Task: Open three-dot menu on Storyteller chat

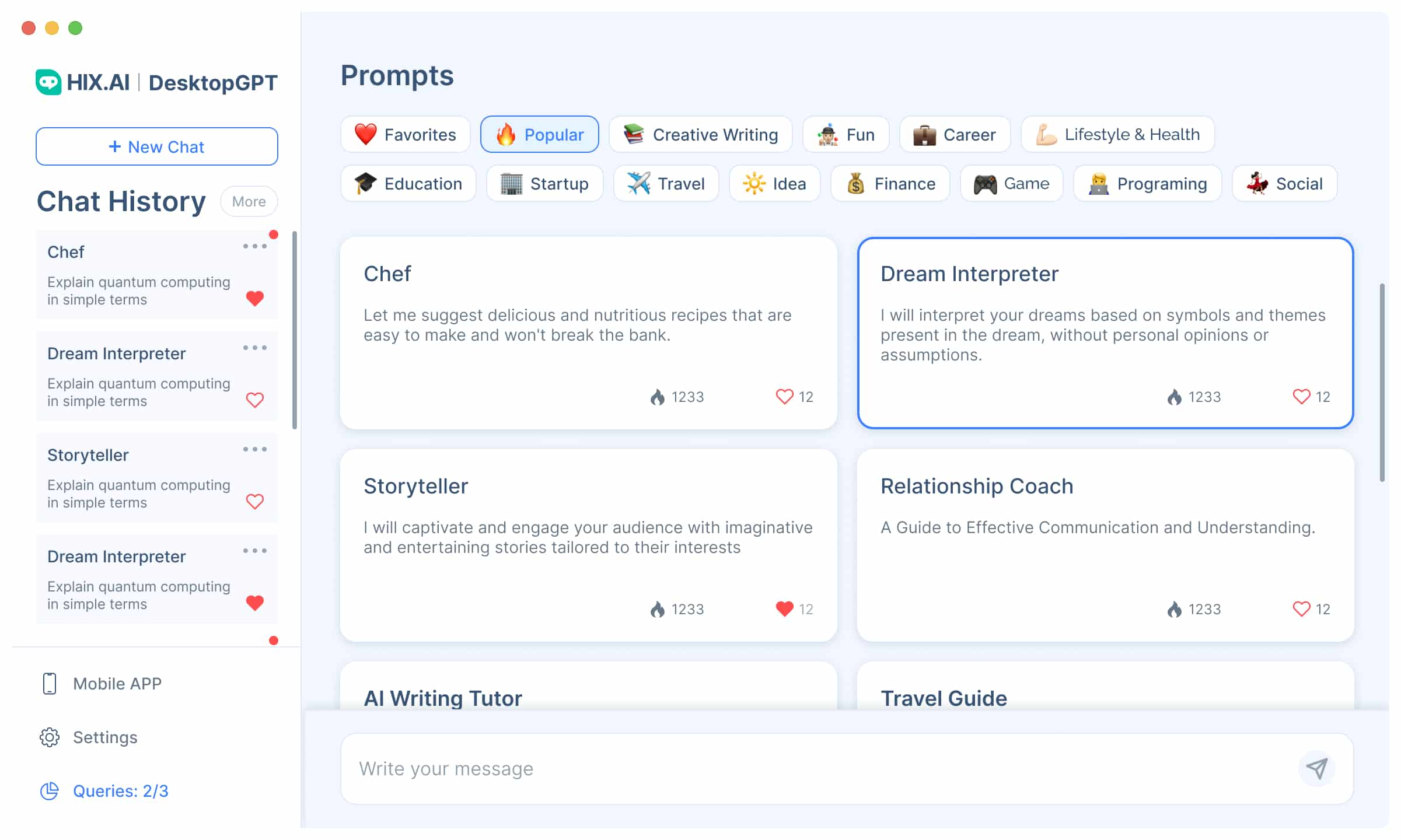Action: pyautogui.click(x=255, y=450)
